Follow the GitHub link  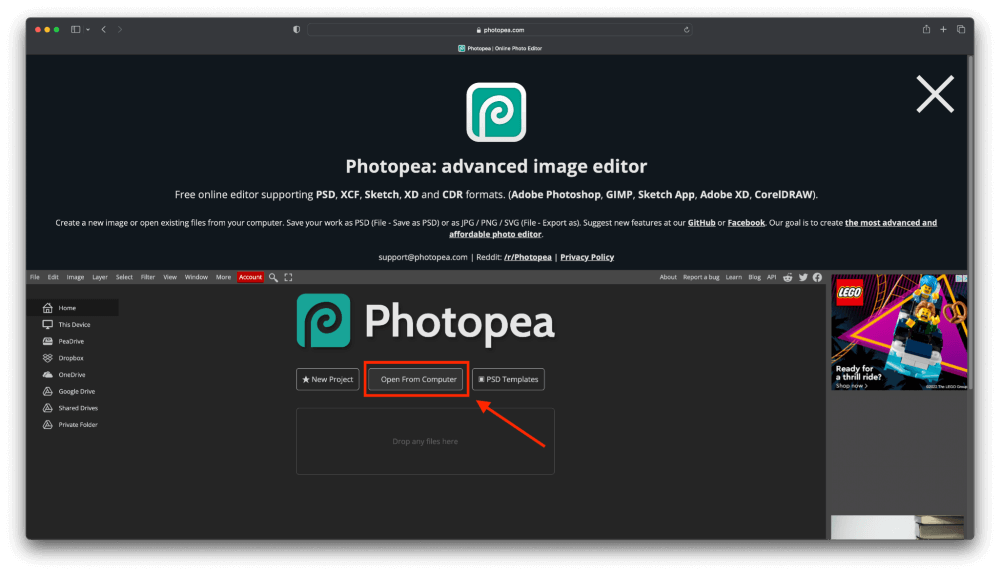(701, 223)
